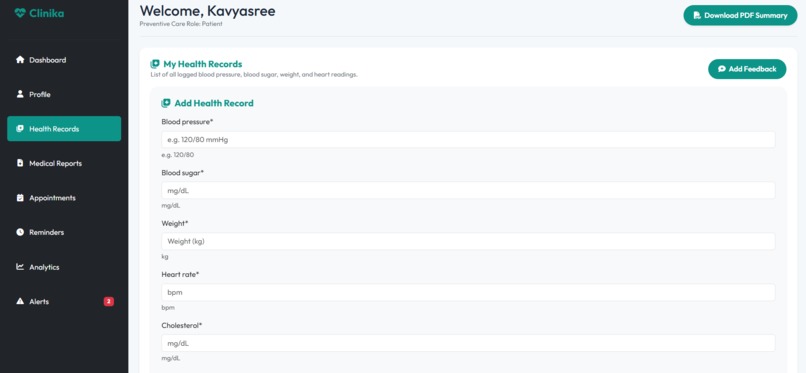Viewport: 806px width, 373px height.
Task: Click the Weight* label
Action: point(175,223)
